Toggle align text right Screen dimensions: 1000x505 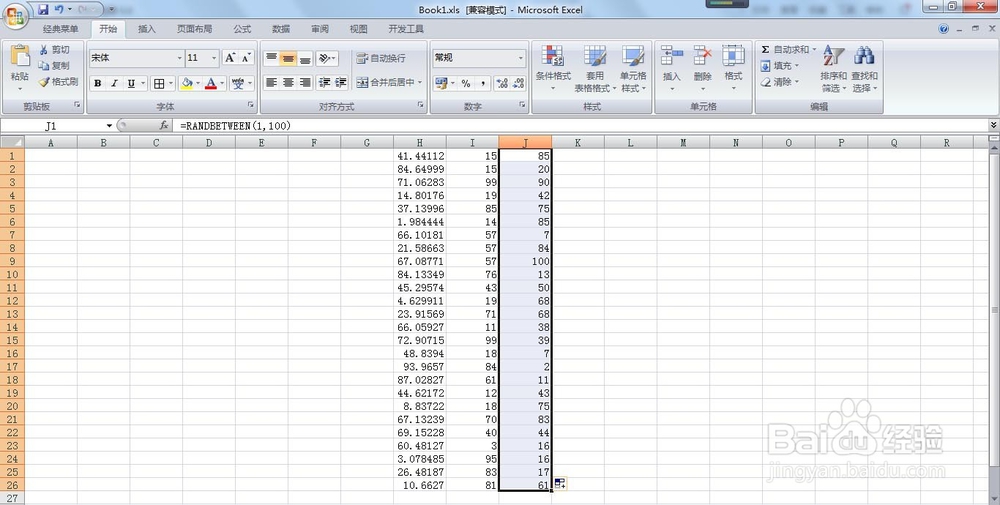click(305, 82)
